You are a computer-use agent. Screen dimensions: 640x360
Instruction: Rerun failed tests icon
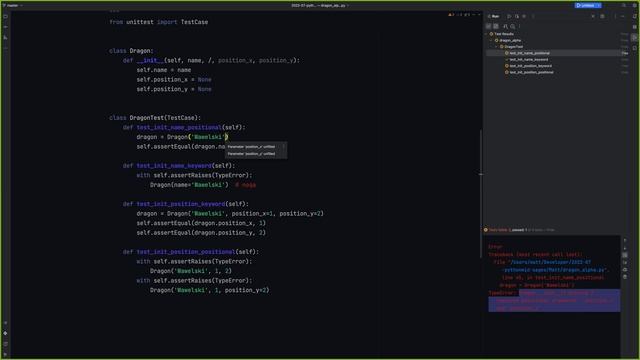coord(517,16)
